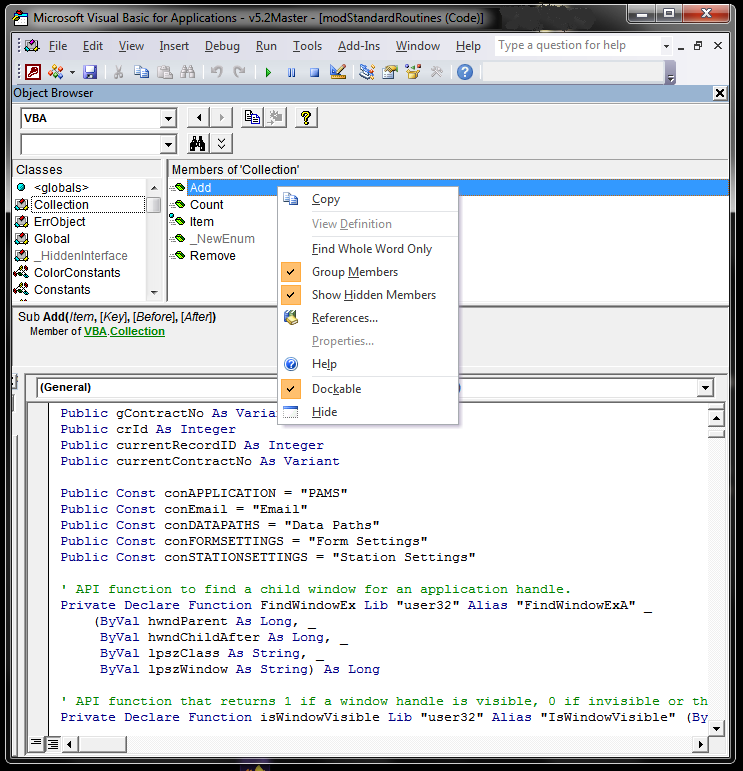
Task: Open the search text dropdown
Action: coord(168,145)
